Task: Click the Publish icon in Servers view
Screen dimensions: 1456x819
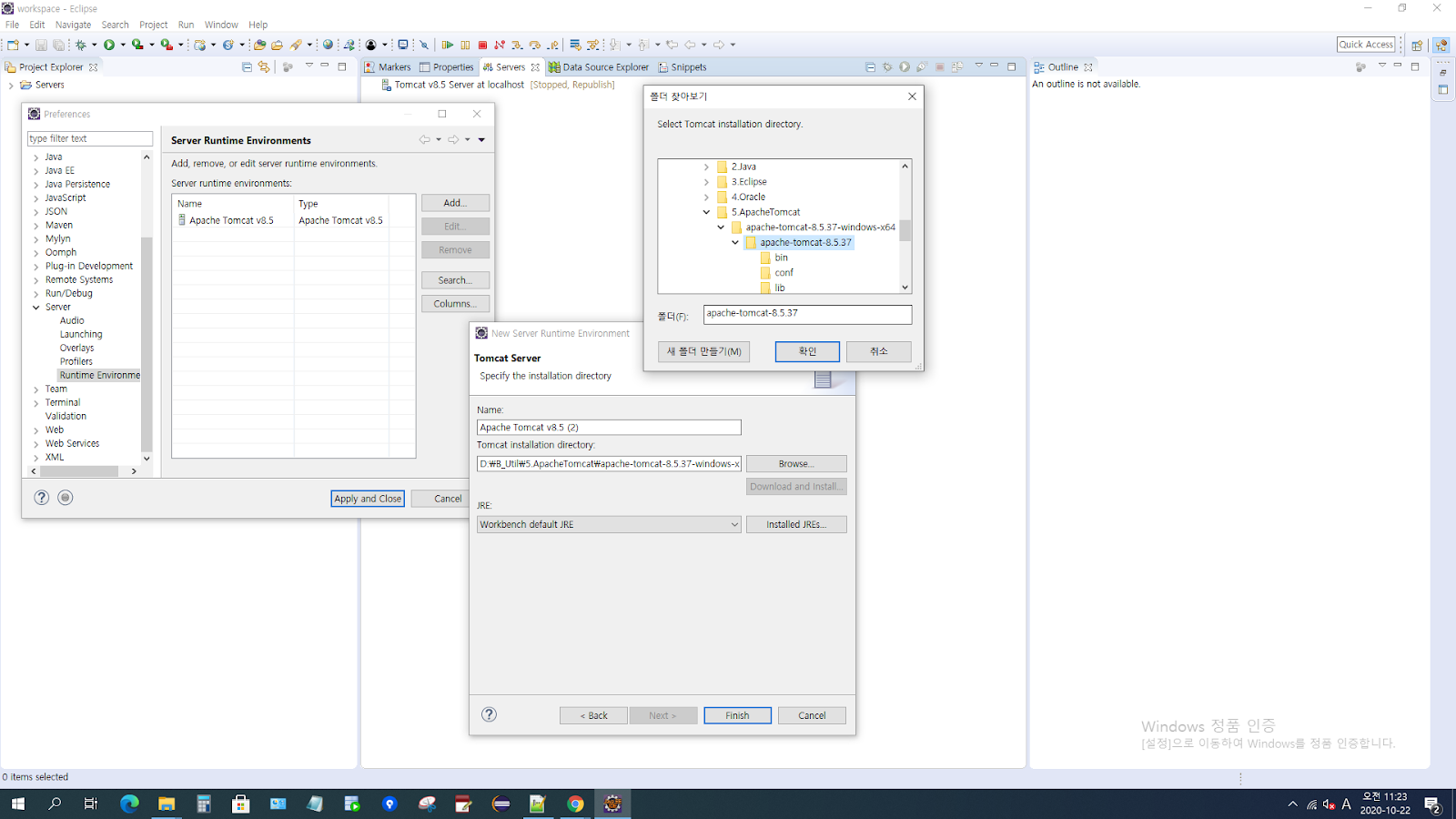Action: tap(957, 66)
